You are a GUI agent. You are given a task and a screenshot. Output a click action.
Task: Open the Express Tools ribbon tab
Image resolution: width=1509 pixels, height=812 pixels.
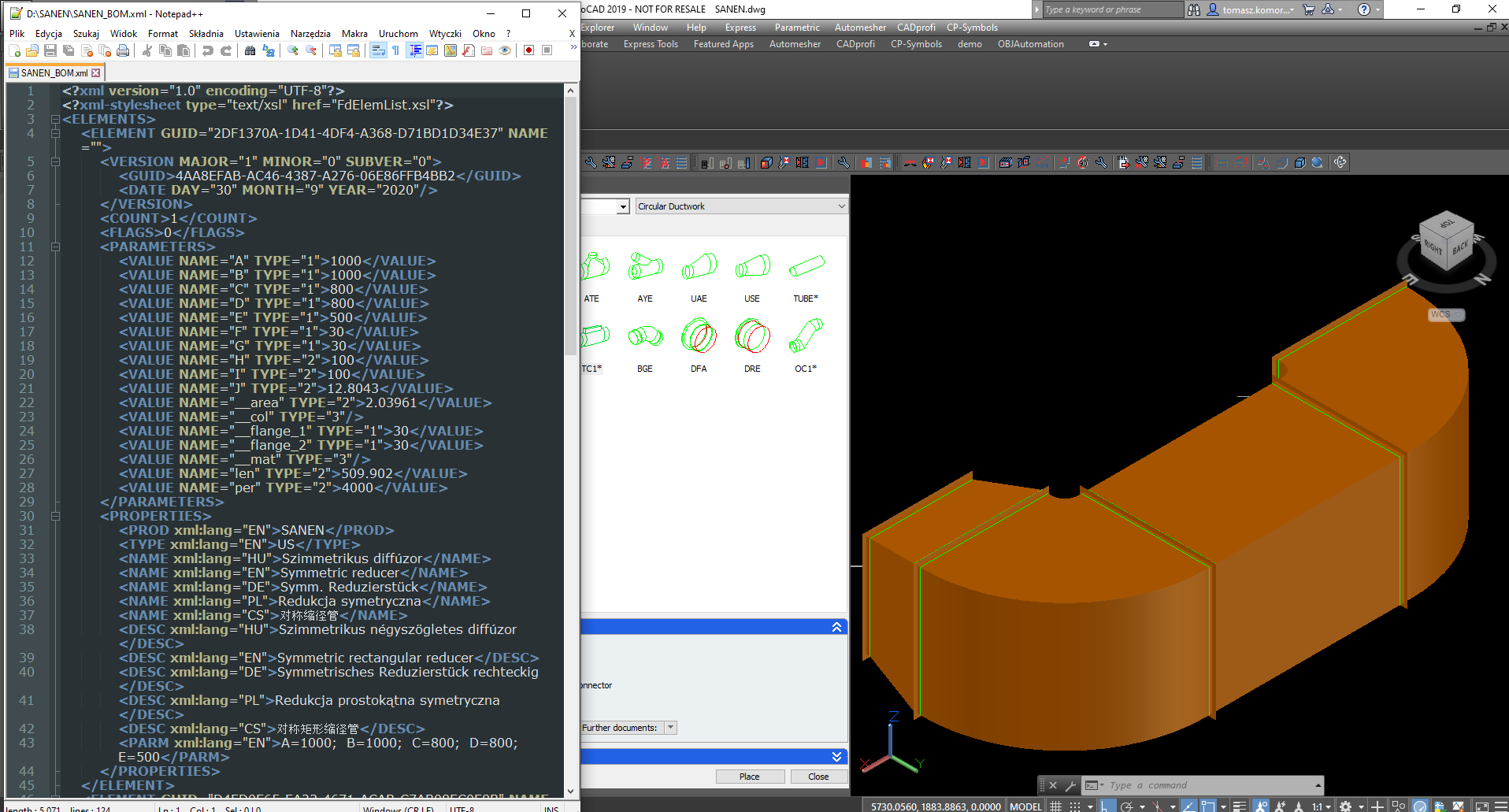(651, 44)
